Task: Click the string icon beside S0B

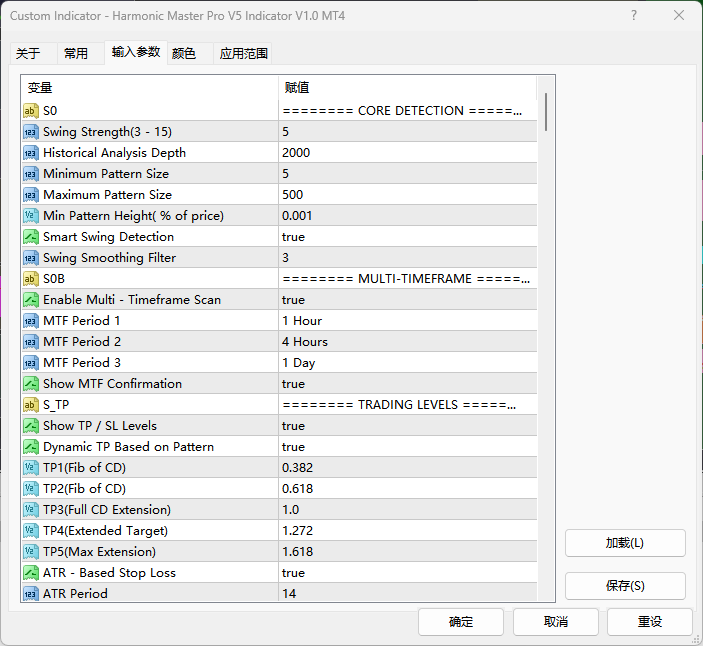Action: tap(30, 279)
